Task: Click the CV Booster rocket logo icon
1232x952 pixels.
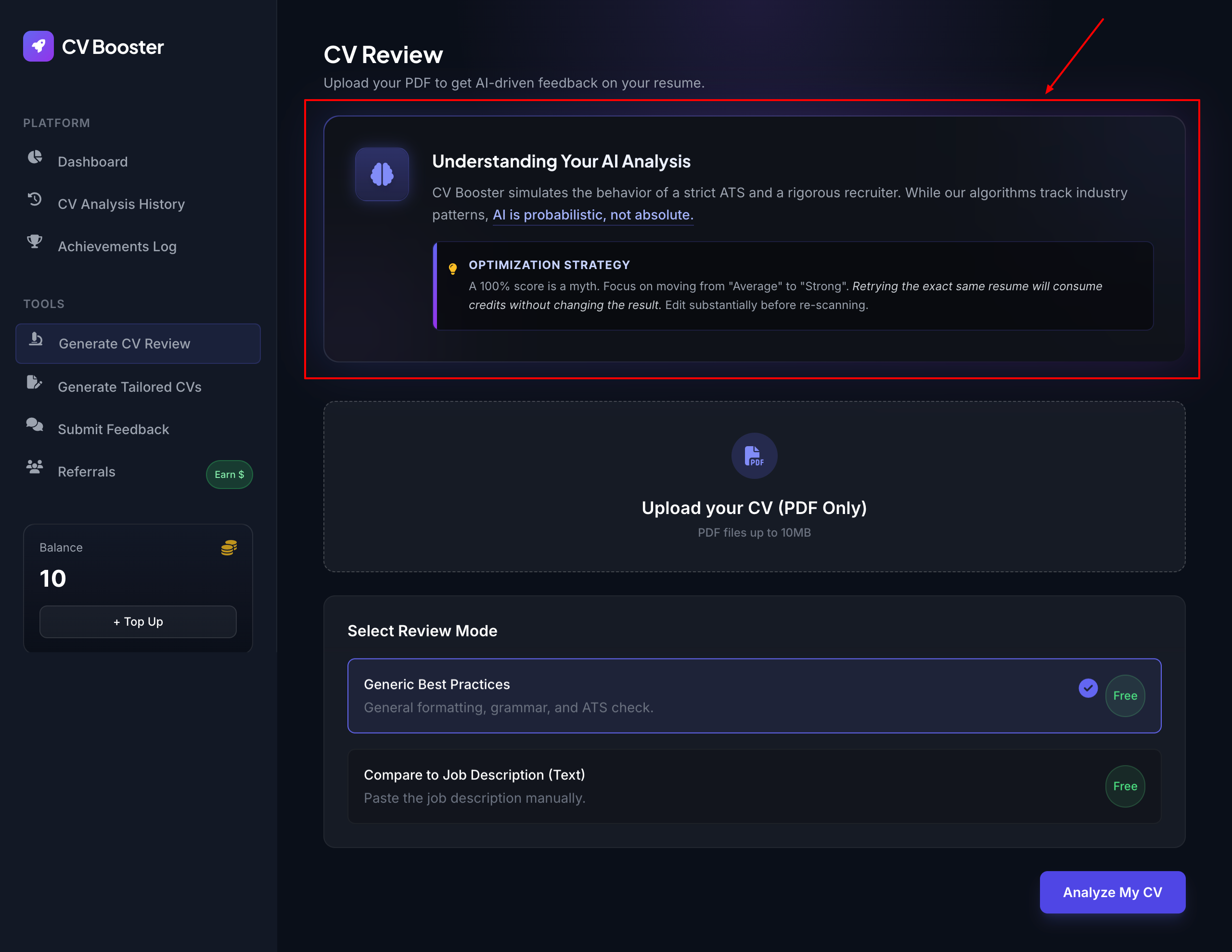Action: click(38, 46)
